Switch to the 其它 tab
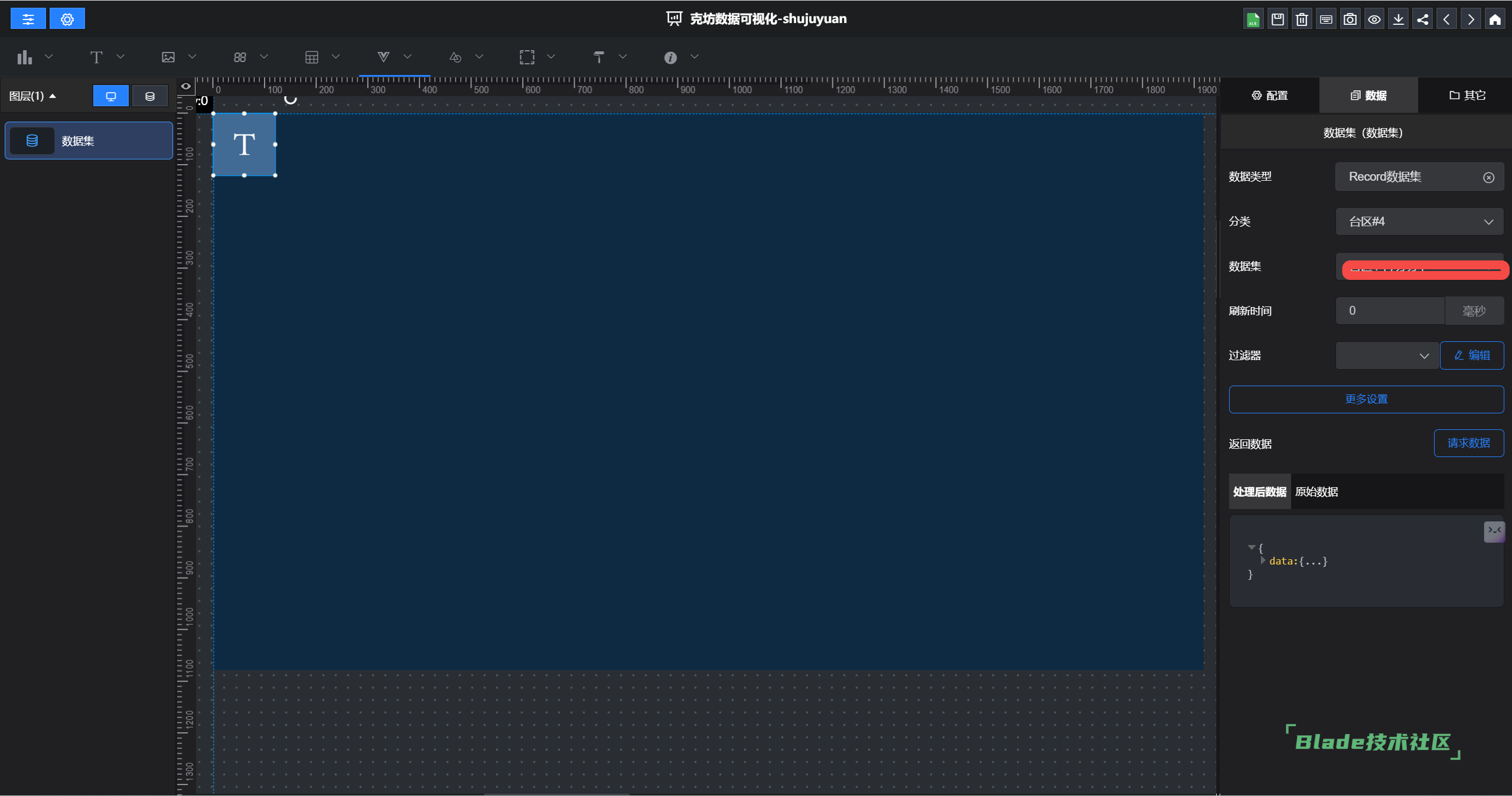This screenshot has height=796, width=1512. [x=1467, y=96]
